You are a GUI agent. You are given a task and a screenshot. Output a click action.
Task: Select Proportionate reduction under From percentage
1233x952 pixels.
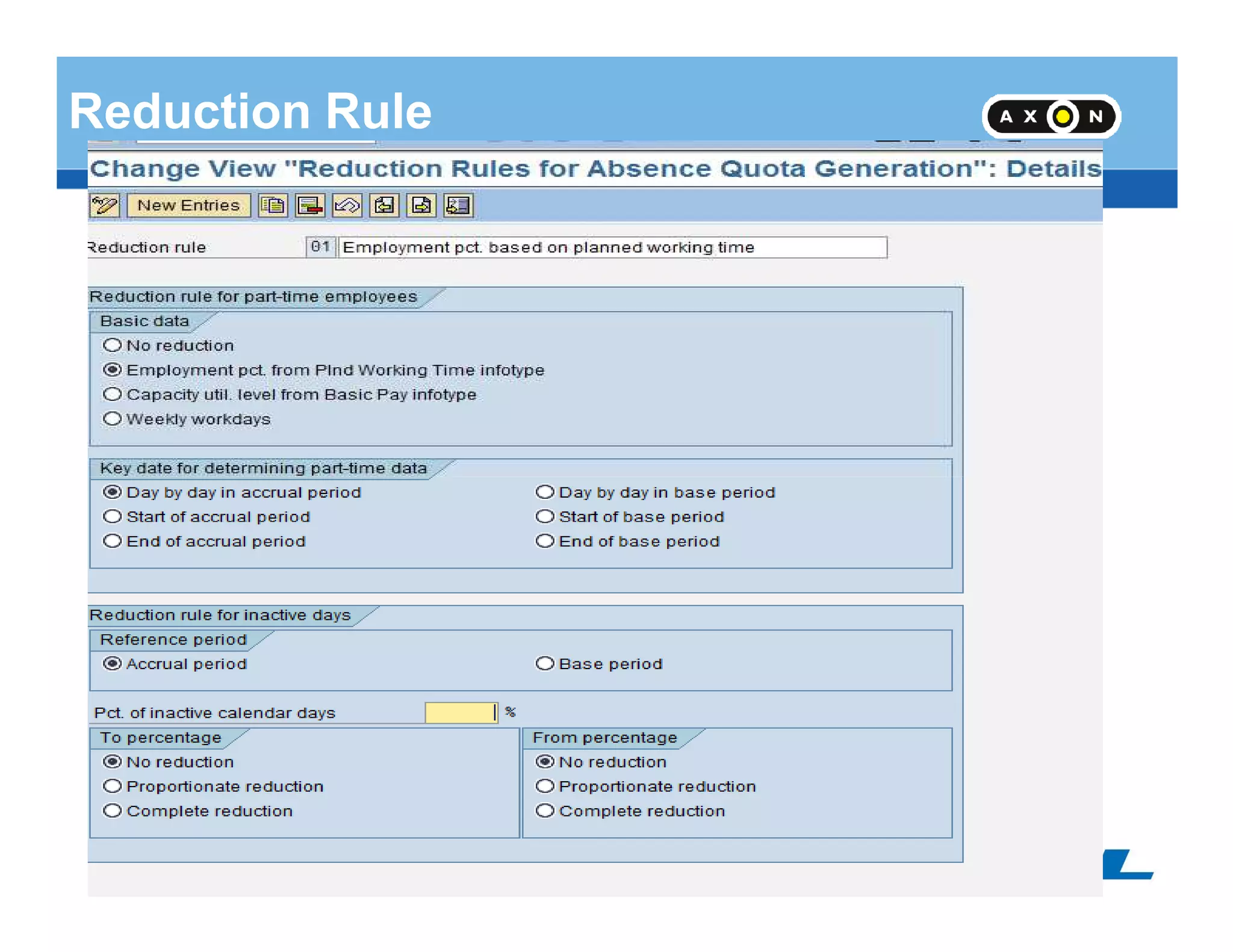click(544, 786)
